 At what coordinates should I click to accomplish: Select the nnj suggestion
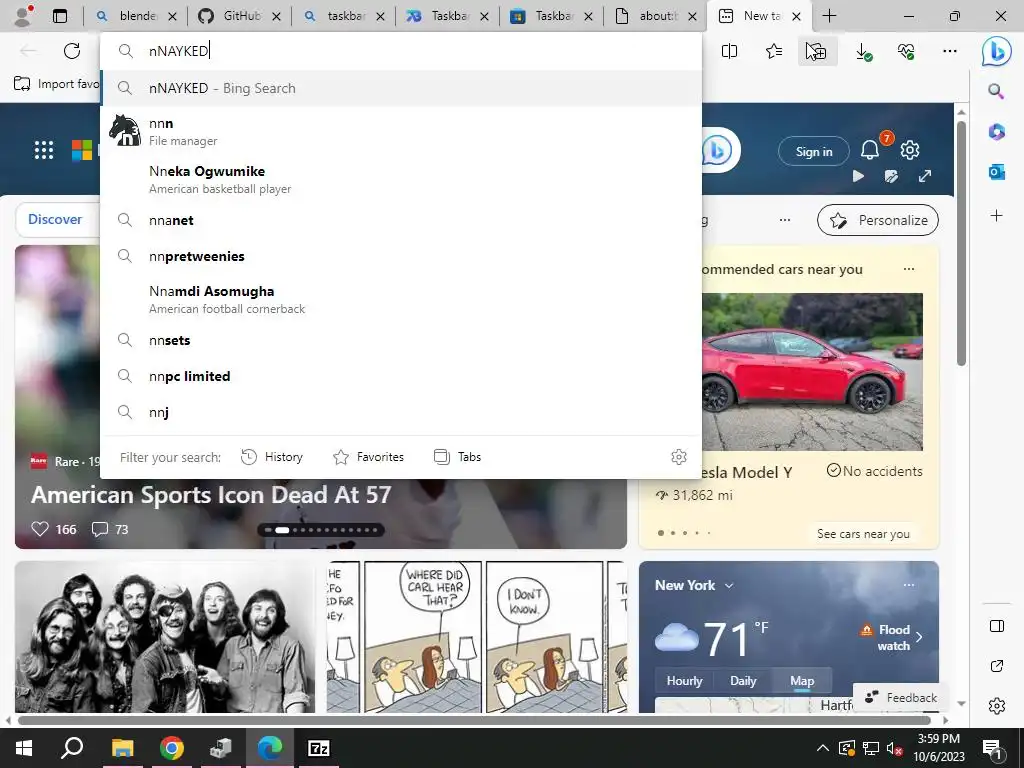pyautogui.click(x=402, y=412)
